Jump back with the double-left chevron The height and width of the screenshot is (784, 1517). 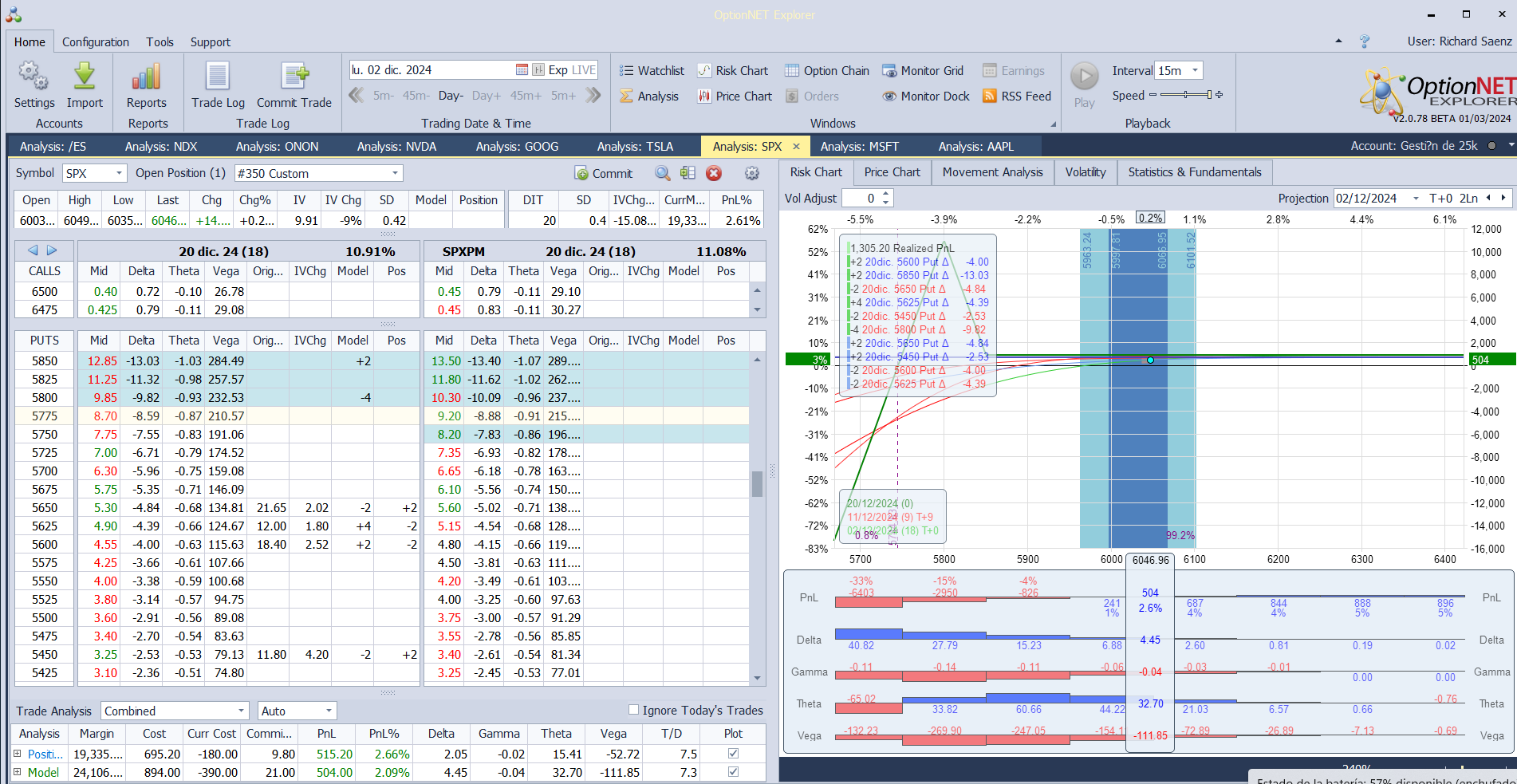click(357, 96)
